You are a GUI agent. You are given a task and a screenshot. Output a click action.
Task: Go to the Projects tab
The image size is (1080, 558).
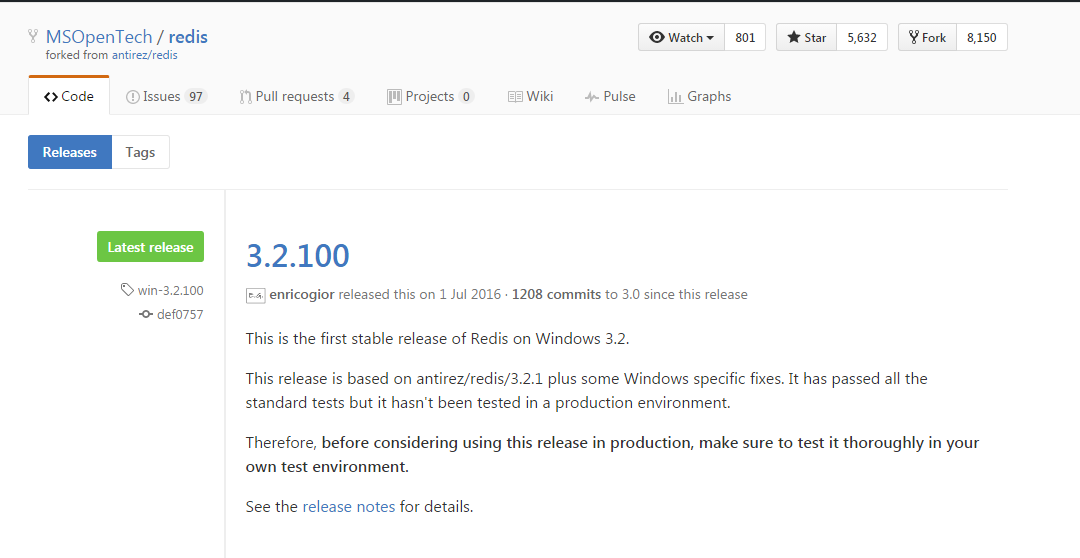click(x=430, y=96)
